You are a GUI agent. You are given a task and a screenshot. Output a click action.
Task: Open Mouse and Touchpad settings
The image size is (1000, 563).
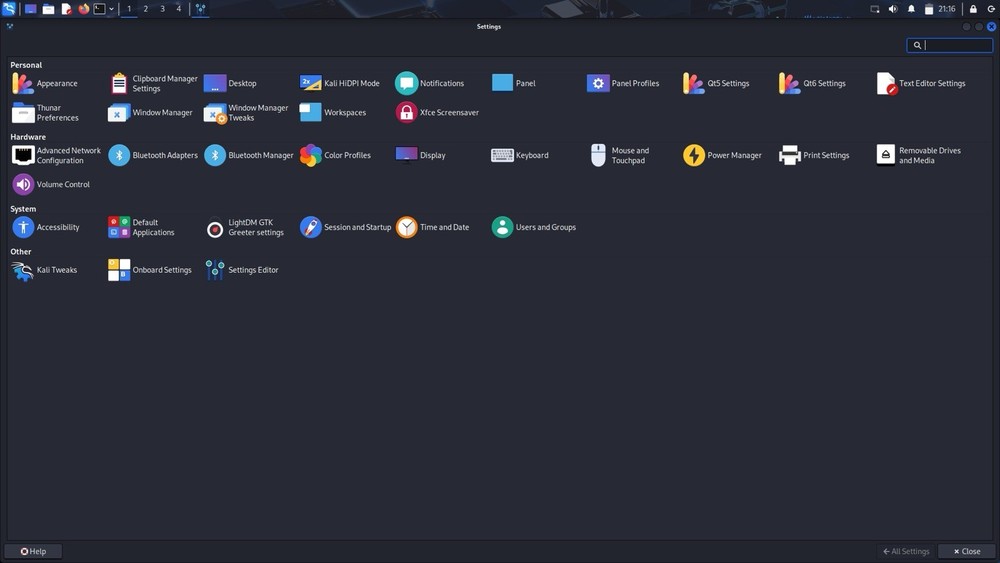[619, 156]
